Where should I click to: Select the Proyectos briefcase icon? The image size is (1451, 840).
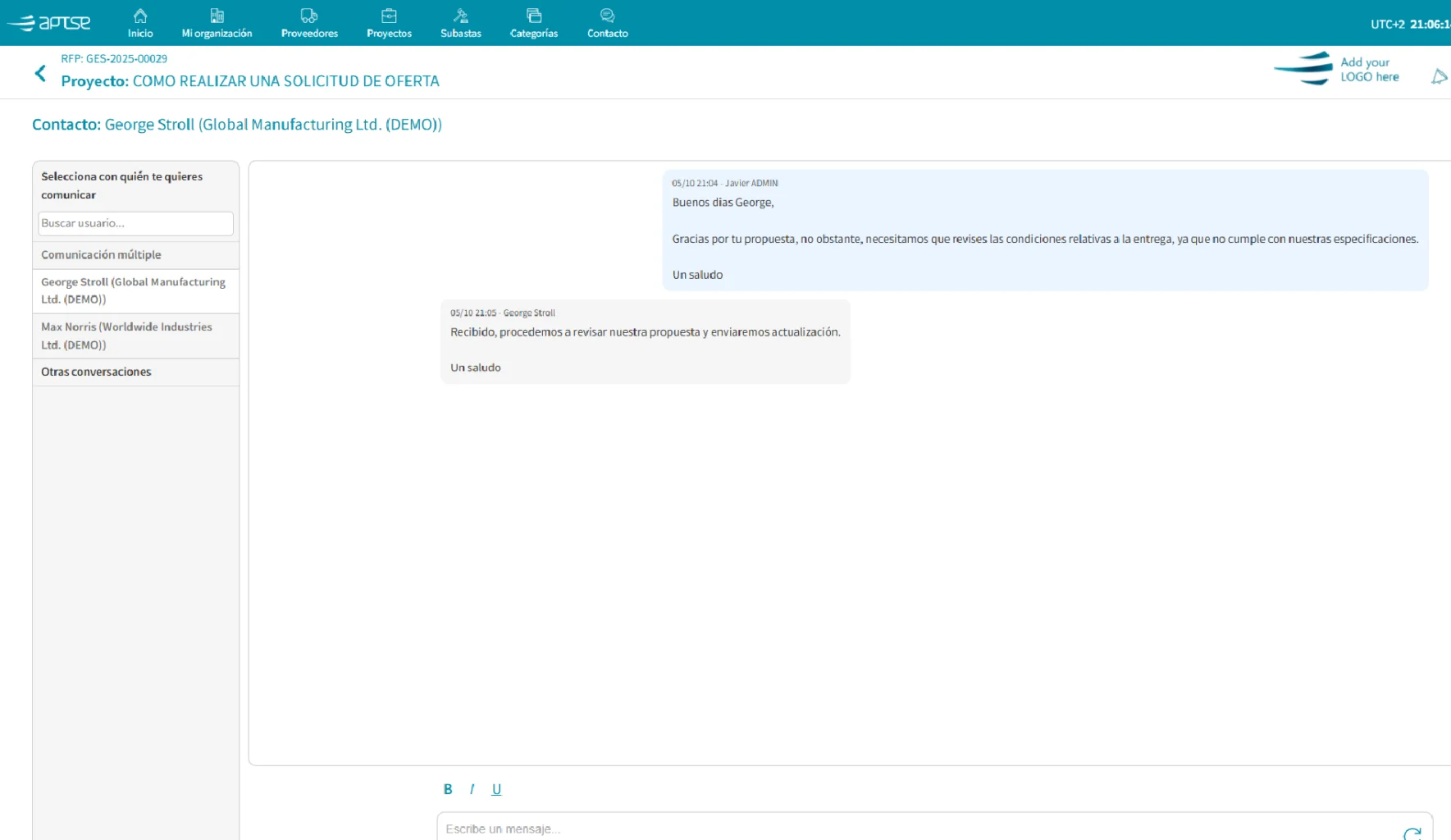[x=389, y=15]
